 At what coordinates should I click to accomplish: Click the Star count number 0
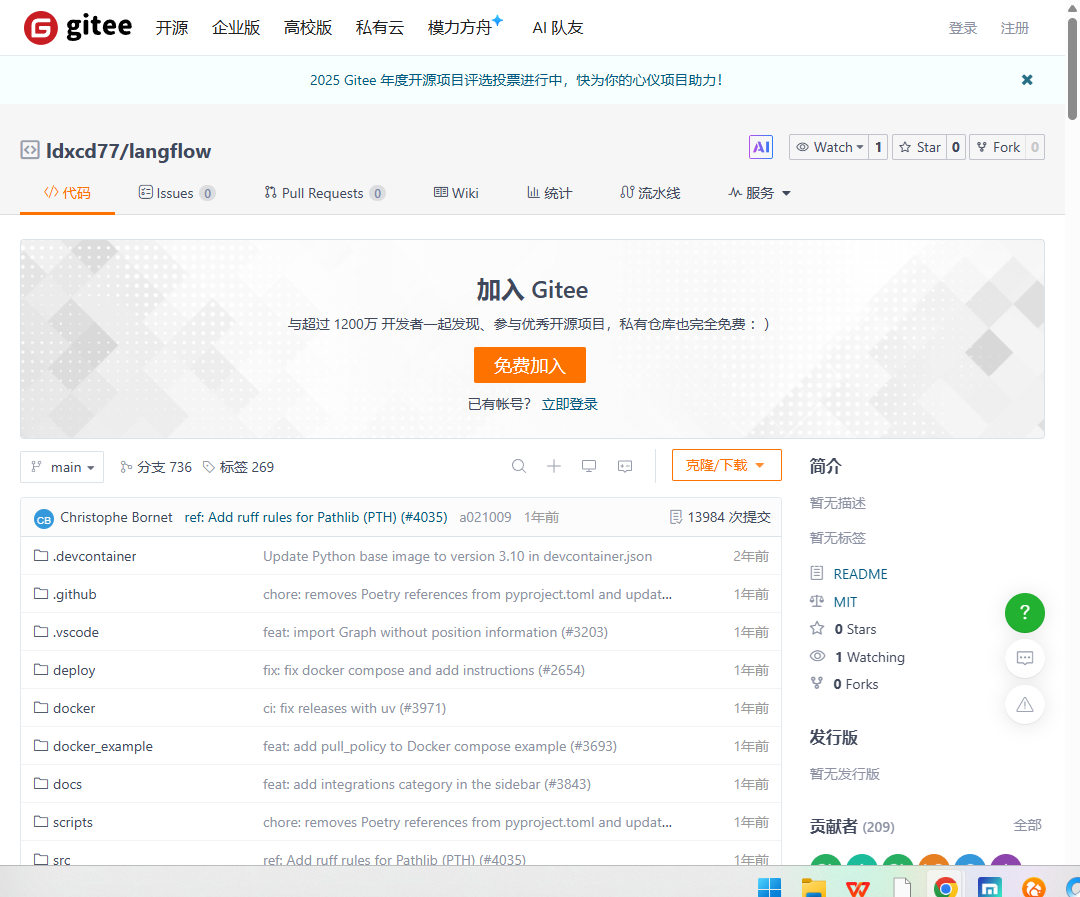(955, 147)
